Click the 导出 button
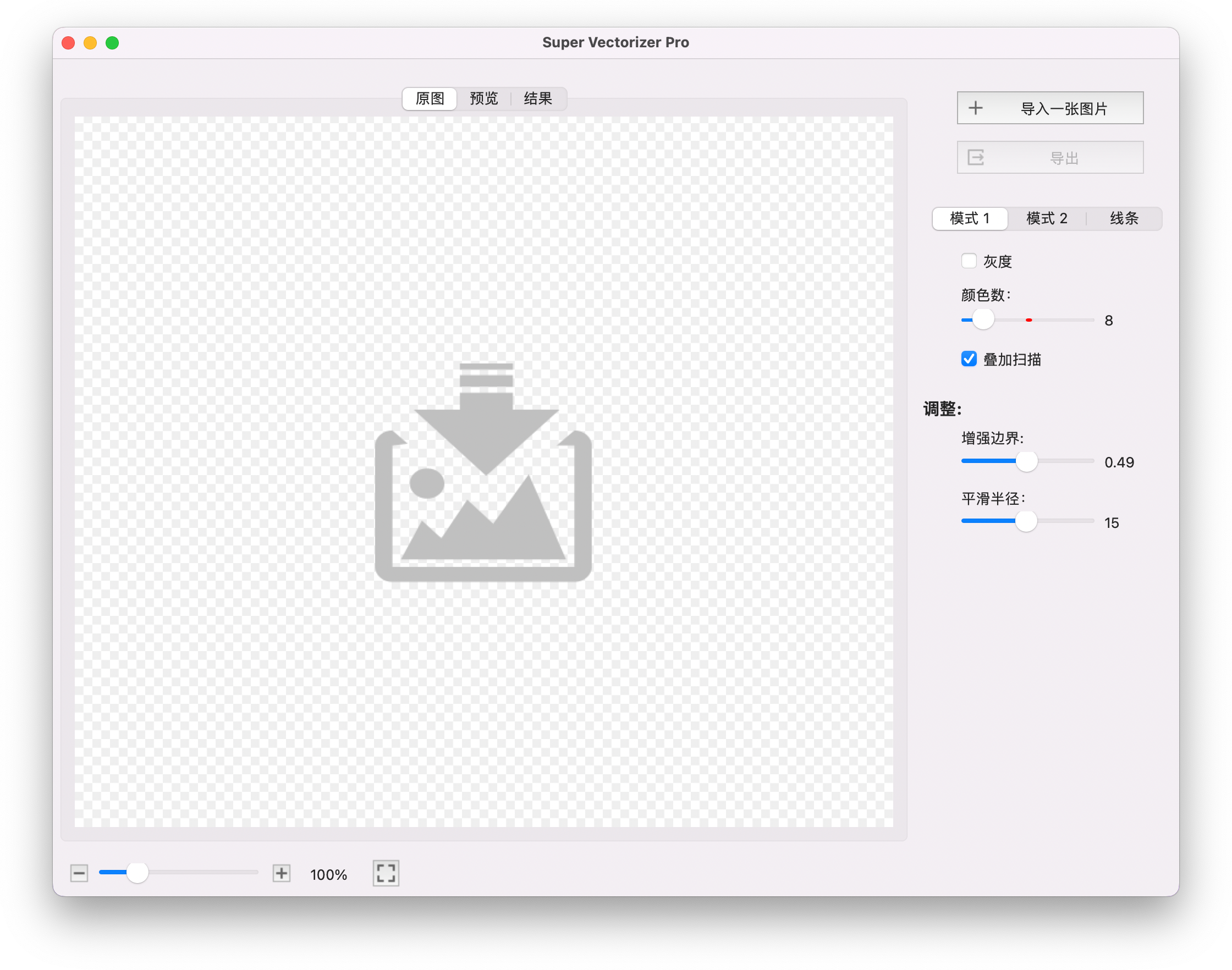 [1050, 157]
